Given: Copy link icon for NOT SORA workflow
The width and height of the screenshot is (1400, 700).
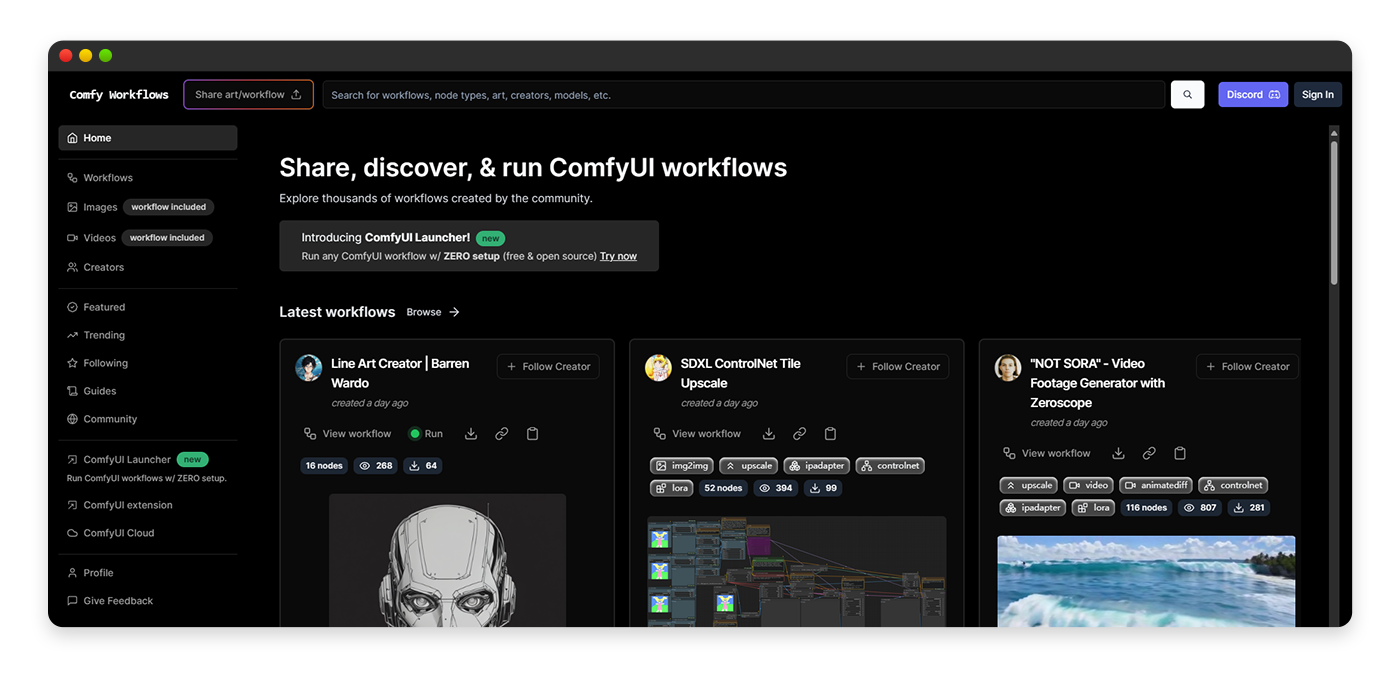Looking at the screenshot, I should point(1149,454).
